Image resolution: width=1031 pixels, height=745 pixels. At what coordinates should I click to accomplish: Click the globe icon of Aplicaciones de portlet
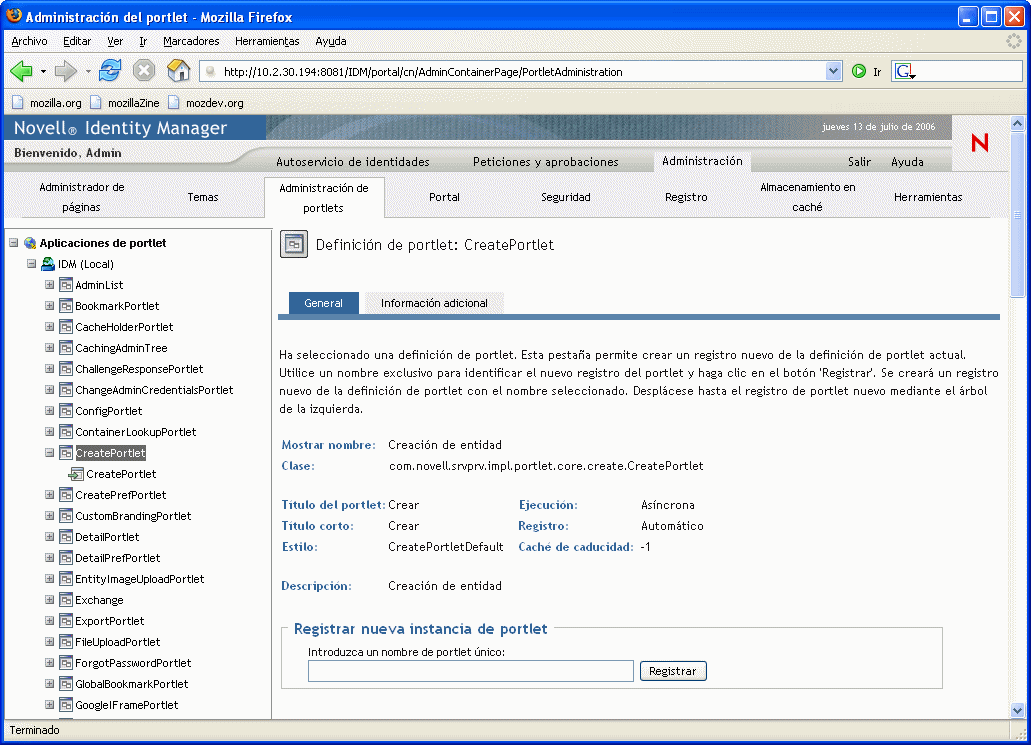pyautogui.click(x=30, y=243)
